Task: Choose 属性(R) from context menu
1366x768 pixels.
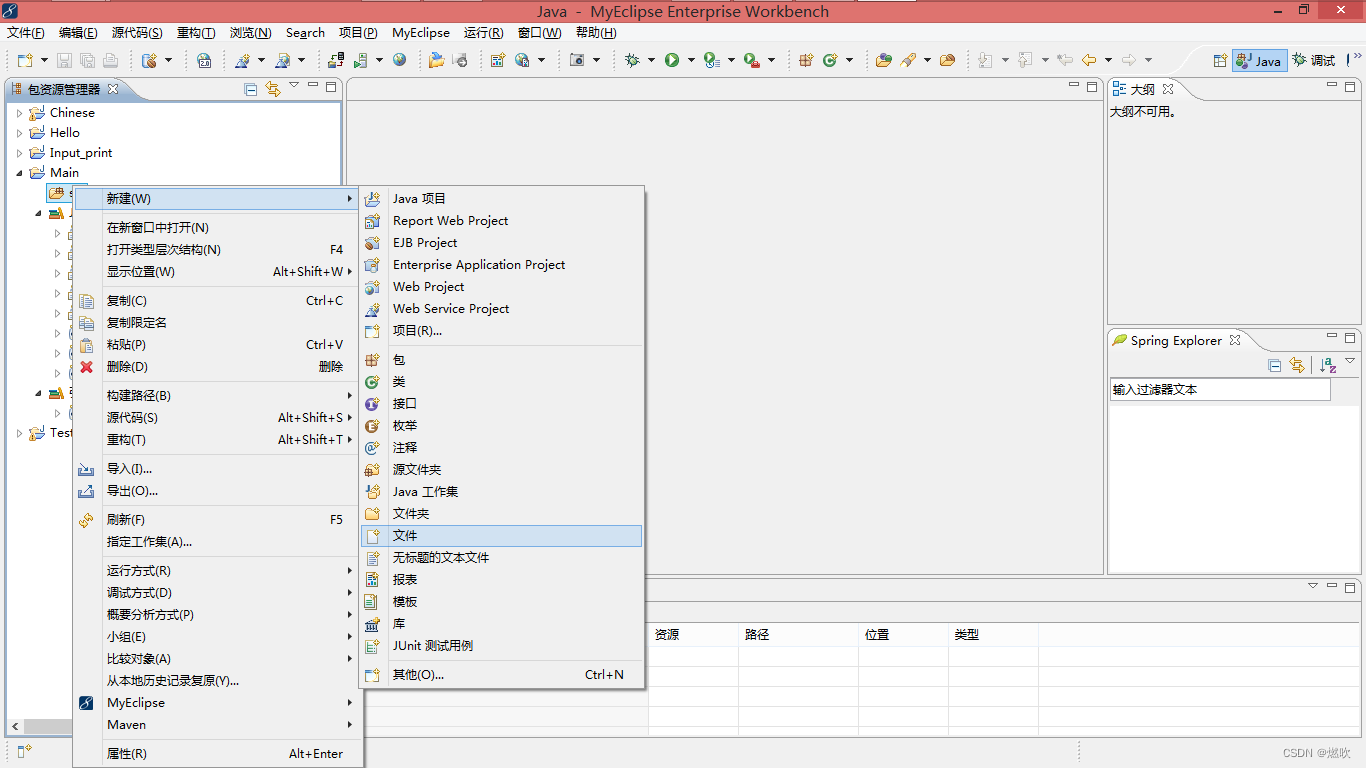Action: tap(217, 754)
